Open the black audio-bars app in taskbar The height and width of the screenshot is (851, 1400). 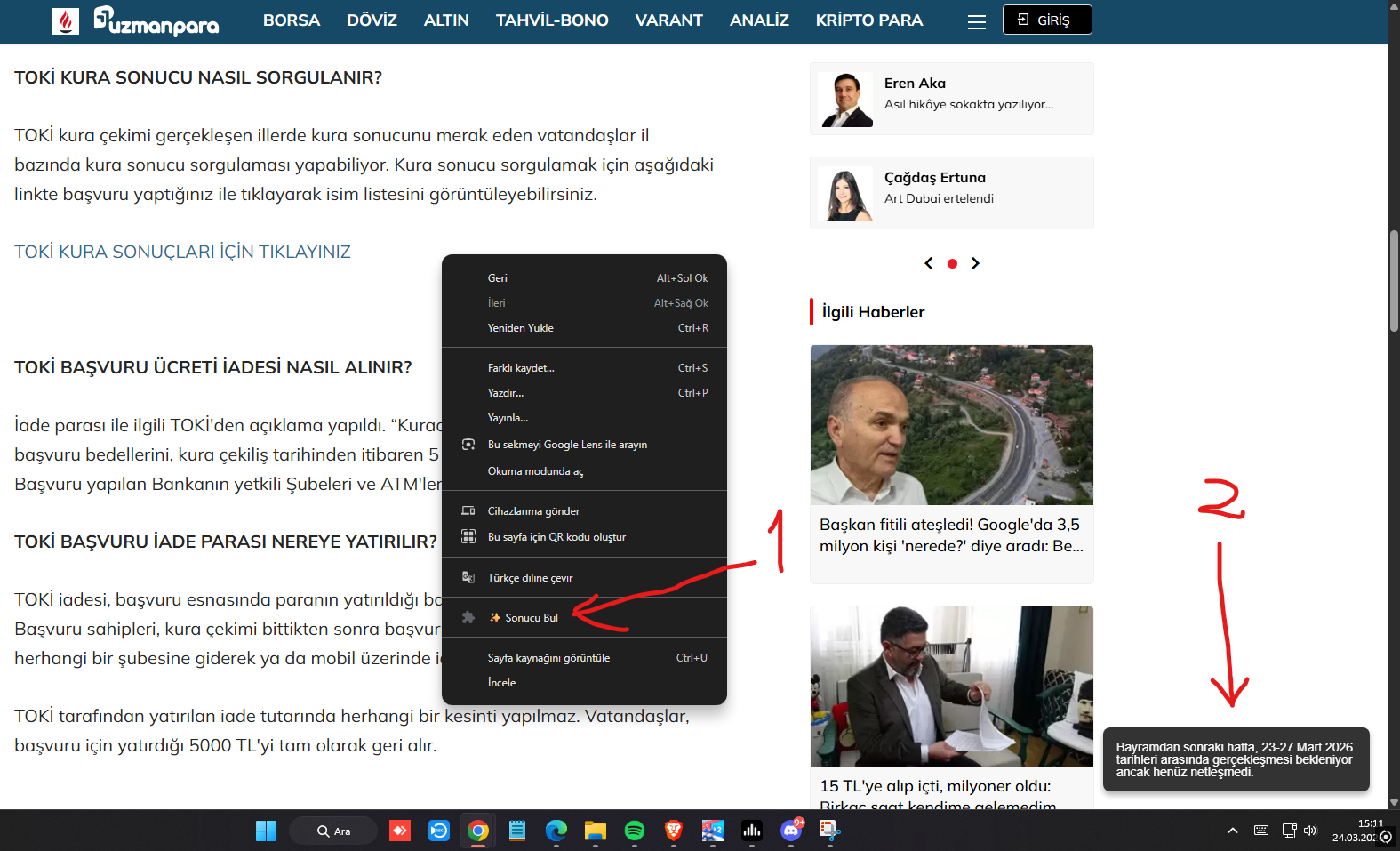[752, 831]
